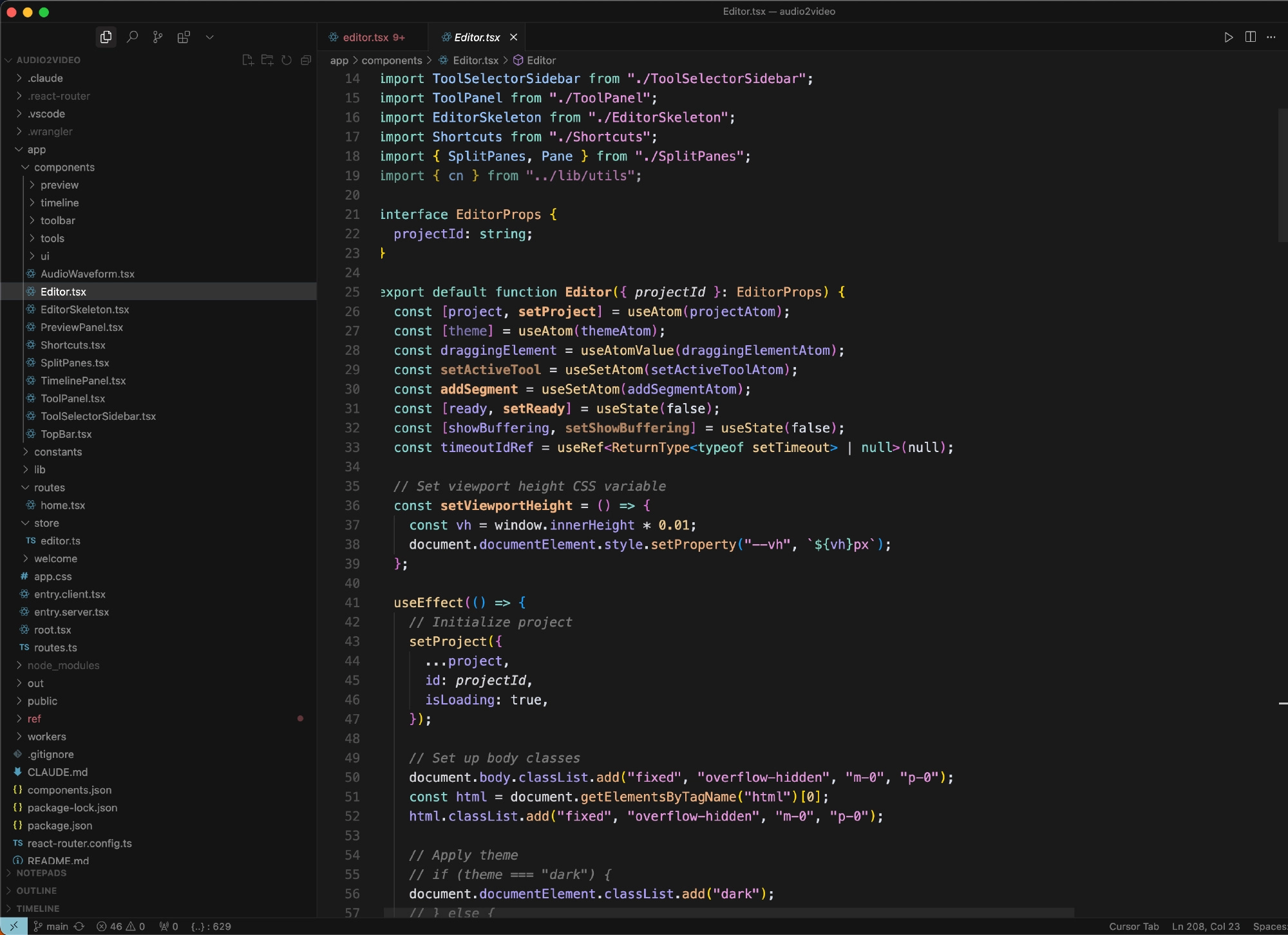Click the components breadcrumb segment
Image resolution: width=1288 pixels, height=935 pixels.
(392, 61)
